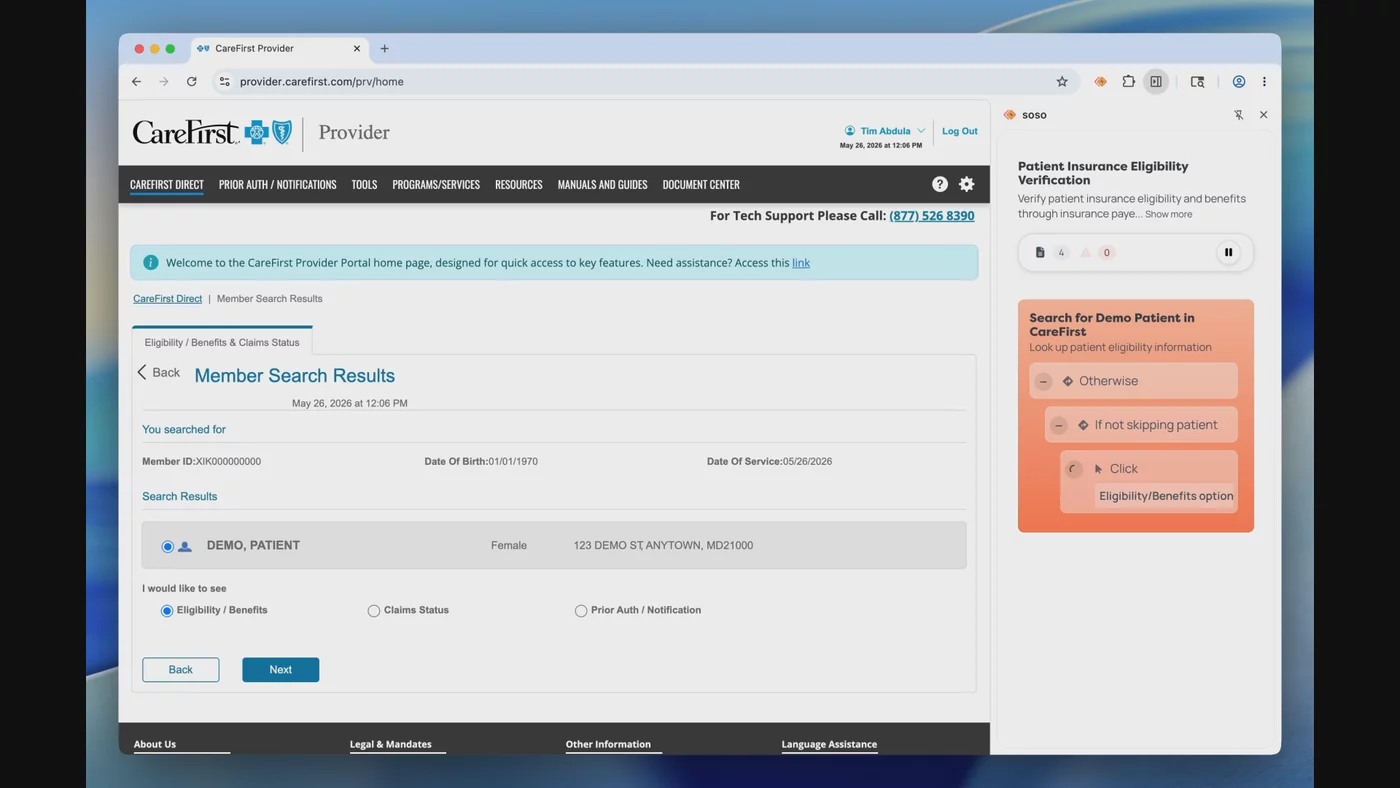Click the patient person icon beside DEMO, PATIENT

click(185, 546)
